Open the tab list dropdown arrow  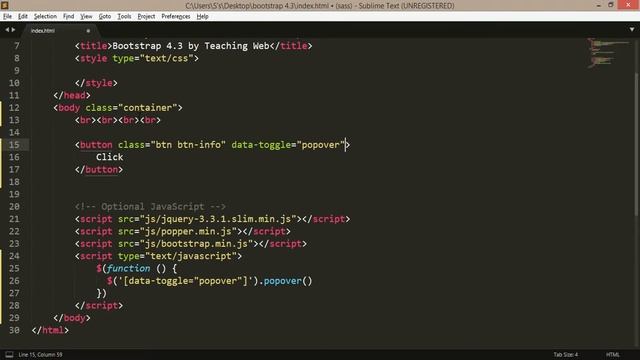pos(632,29)
